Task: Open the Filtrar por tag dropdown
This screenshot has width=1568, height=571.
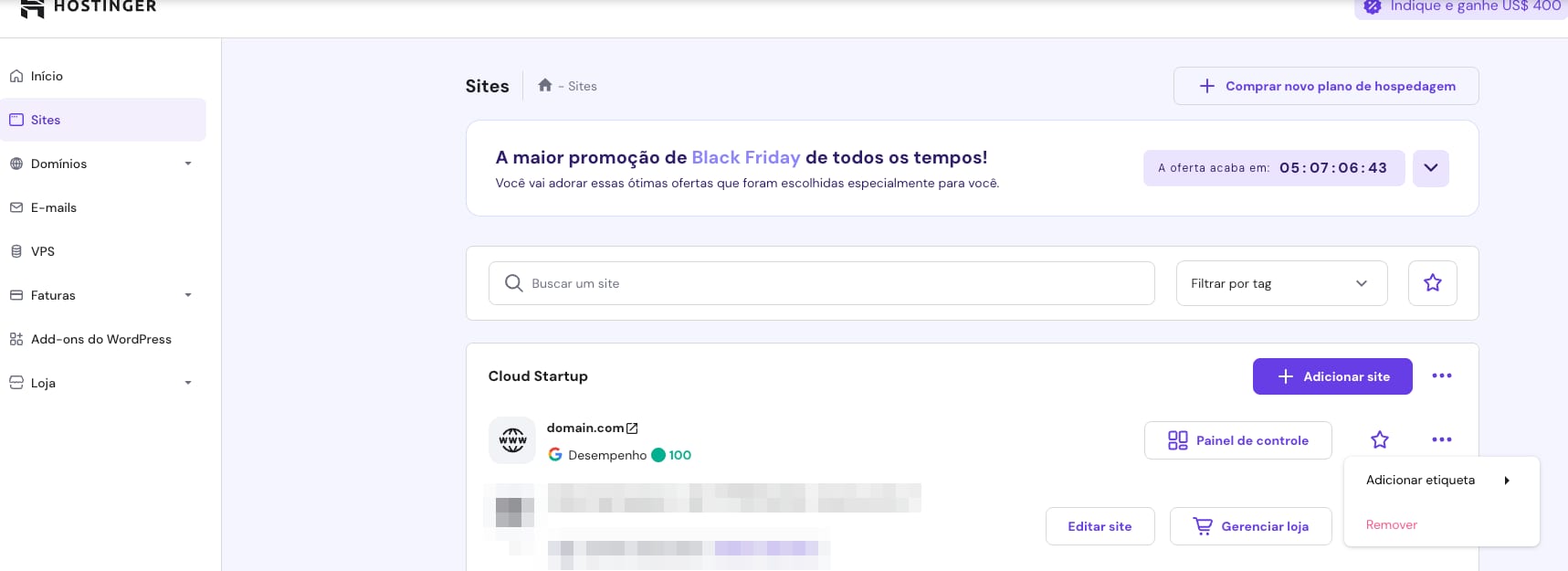Action: (x=1280, y=283)
